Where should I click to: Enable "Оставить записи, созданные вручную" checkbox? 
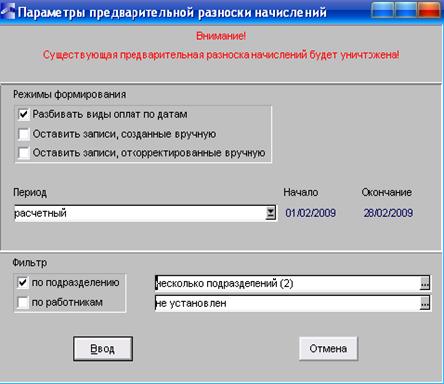pos(24,134)
